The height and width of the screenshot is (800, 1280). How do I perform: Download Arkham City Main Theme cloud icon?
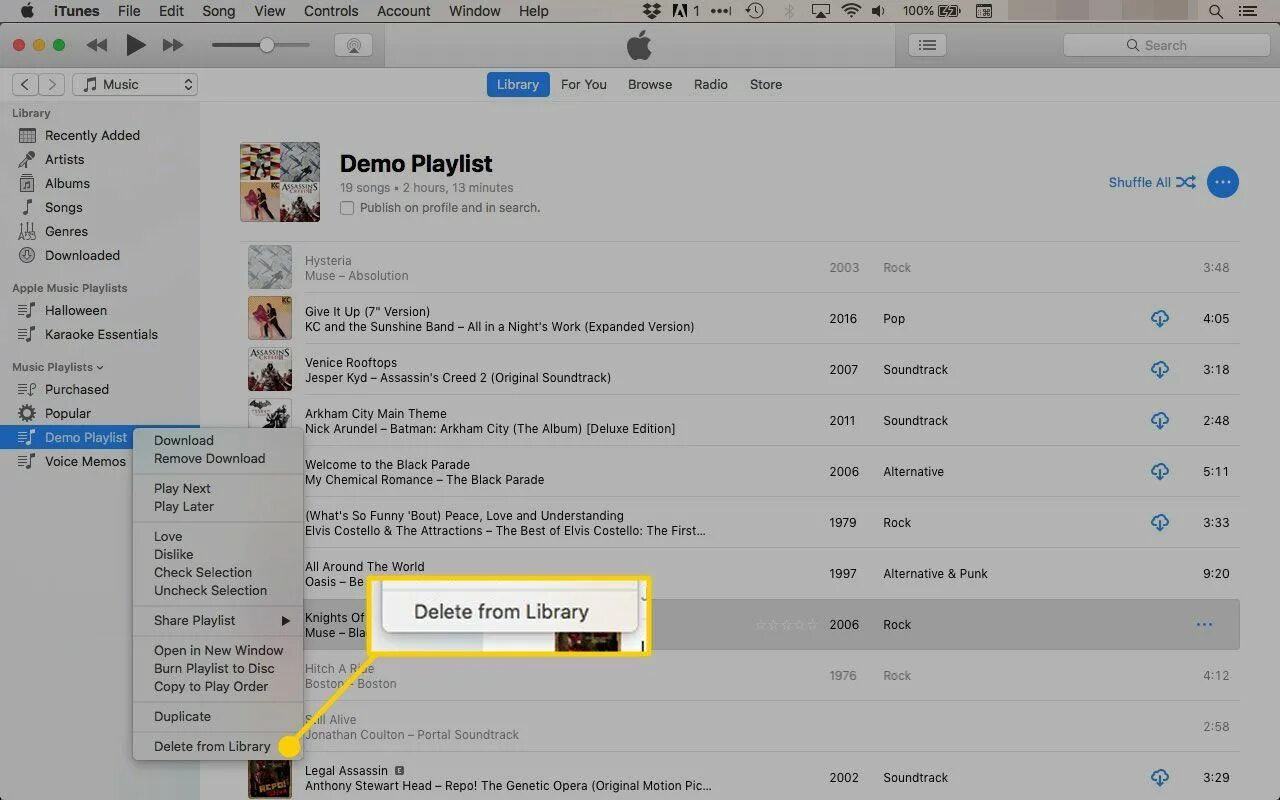pyautogui.click(x=1160, y=421)
